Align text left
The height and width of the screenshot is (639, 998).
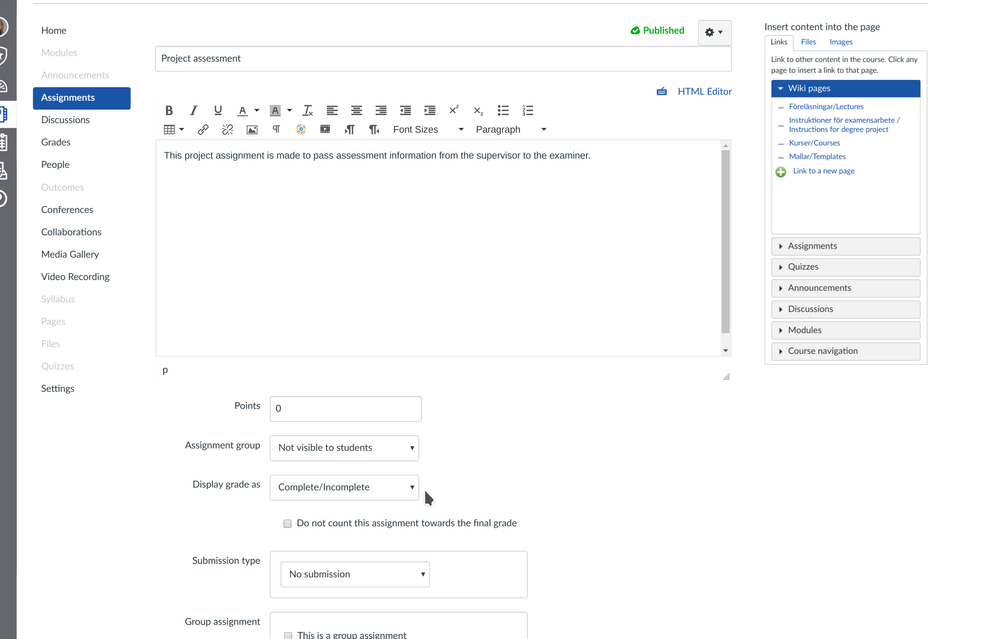(332, 111)
